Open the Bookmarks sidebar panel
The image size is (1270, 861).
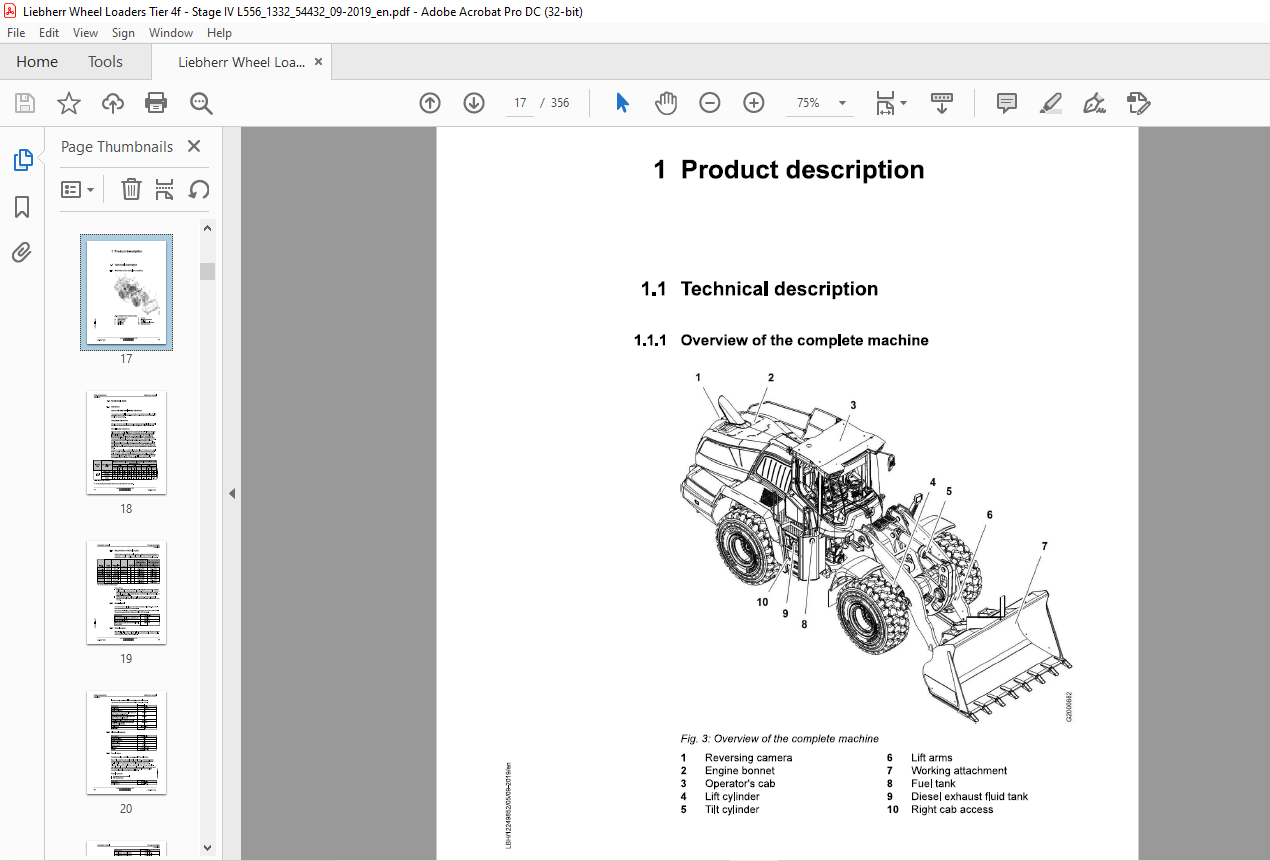(22, 207)
